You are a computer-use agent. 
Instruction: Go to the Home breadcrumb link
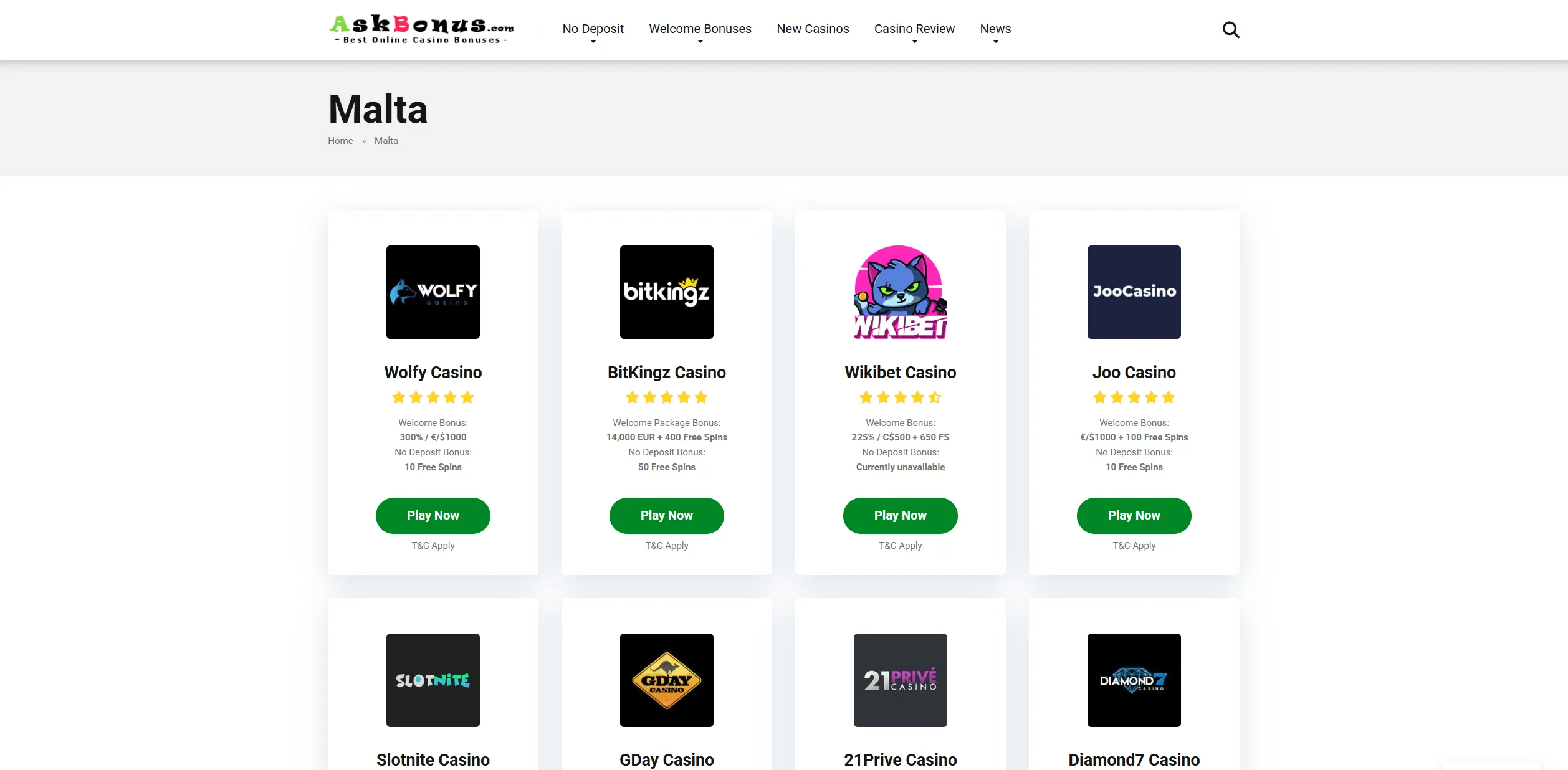(x=340, y=141)
